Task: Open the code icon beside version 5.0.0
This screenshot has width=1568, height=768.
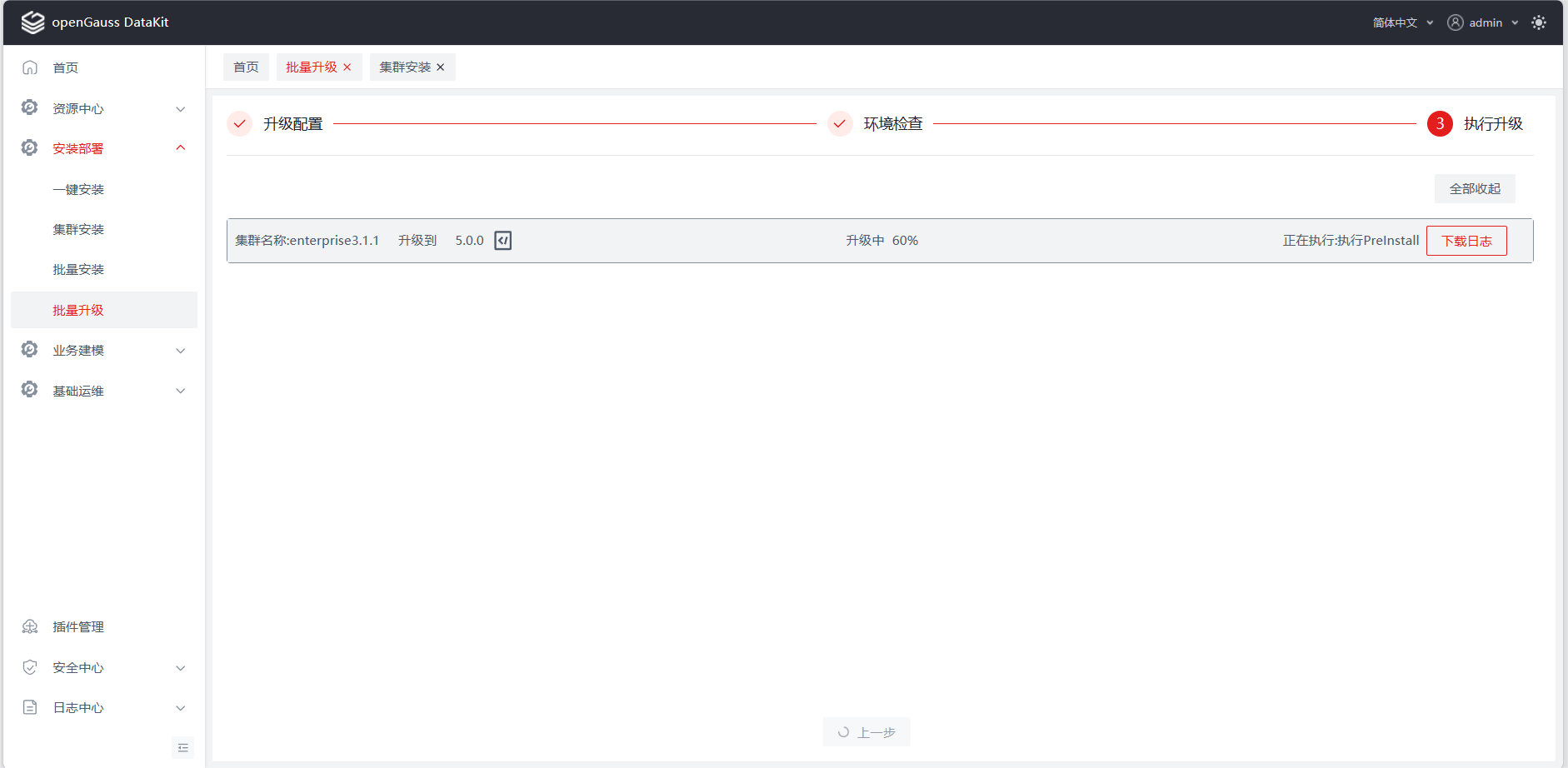Action: point(503,241)
